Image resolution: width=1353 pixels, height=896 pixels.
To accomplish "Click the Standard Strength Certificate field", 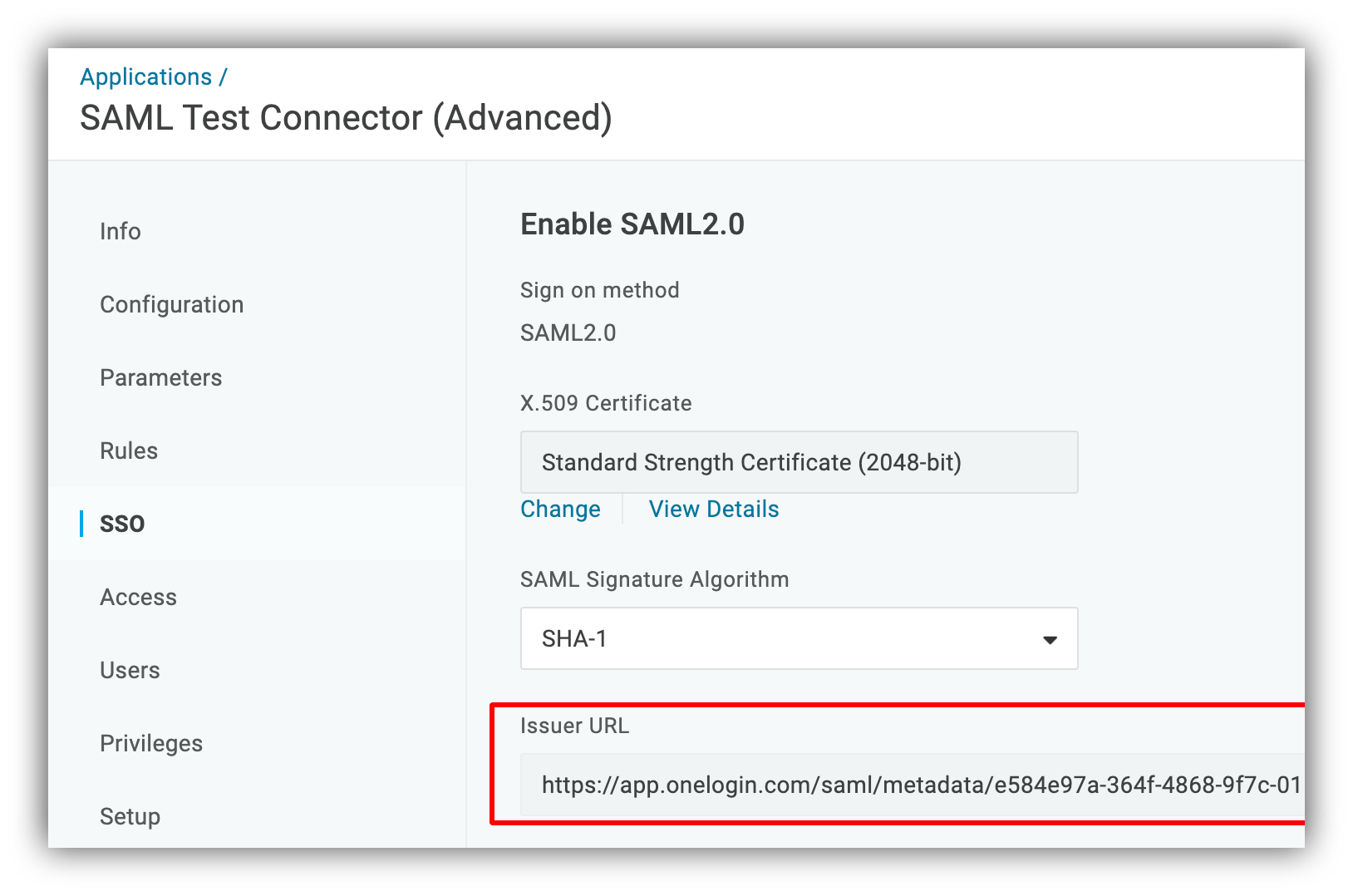I will [799, 462].
